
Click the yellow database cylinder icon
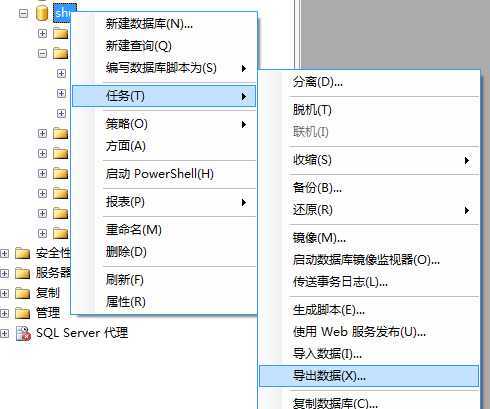click(x=42, y=13)
